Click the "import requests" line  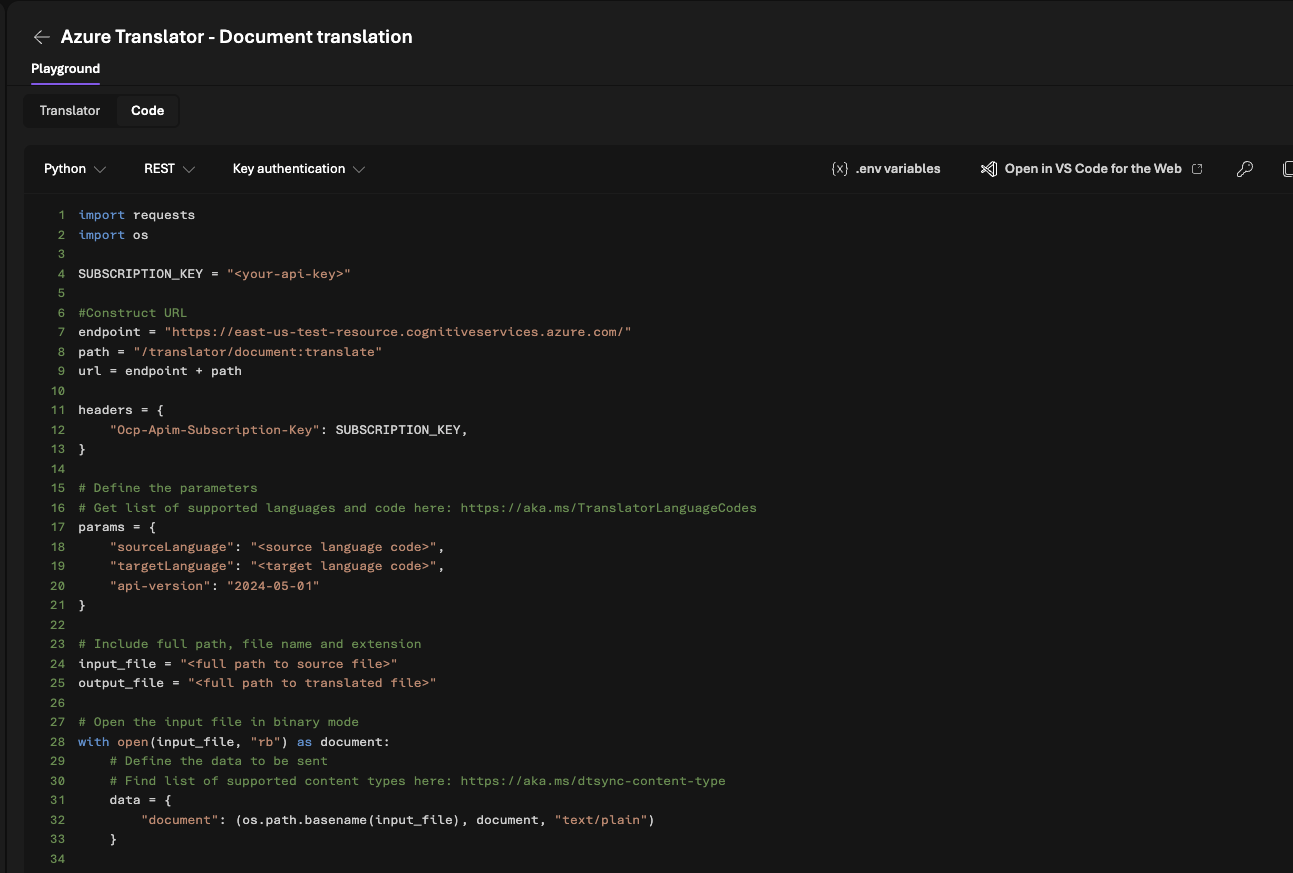coord(137,215)
